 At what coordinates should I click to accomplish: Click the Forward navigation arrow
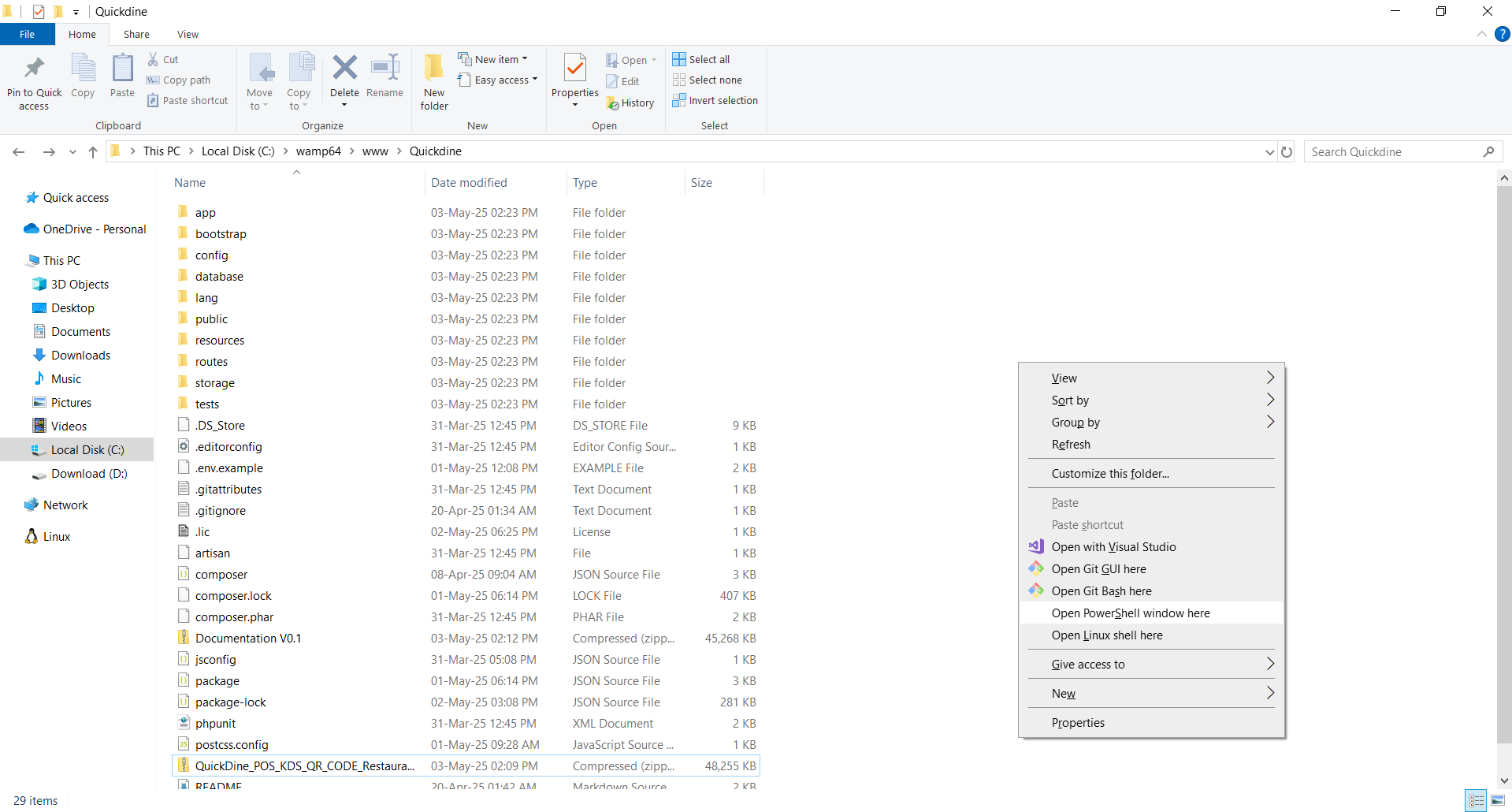point(49,151)
